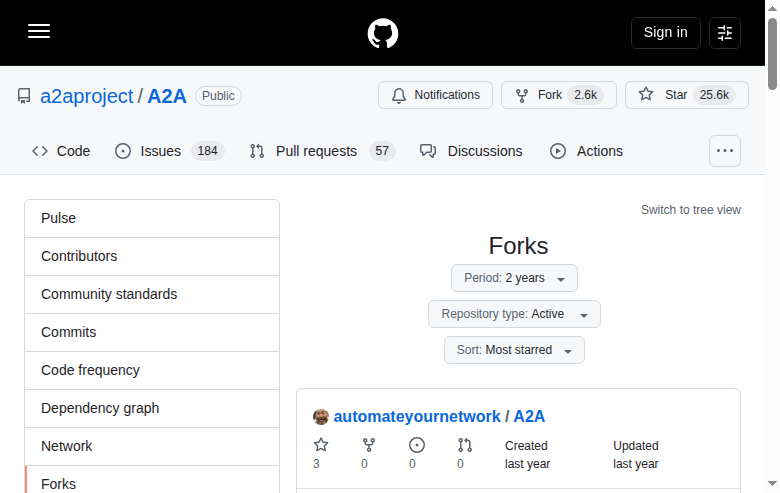Open the Pull requests tab
The height and width of the screenshot is (493, 780).
point(323,151)
